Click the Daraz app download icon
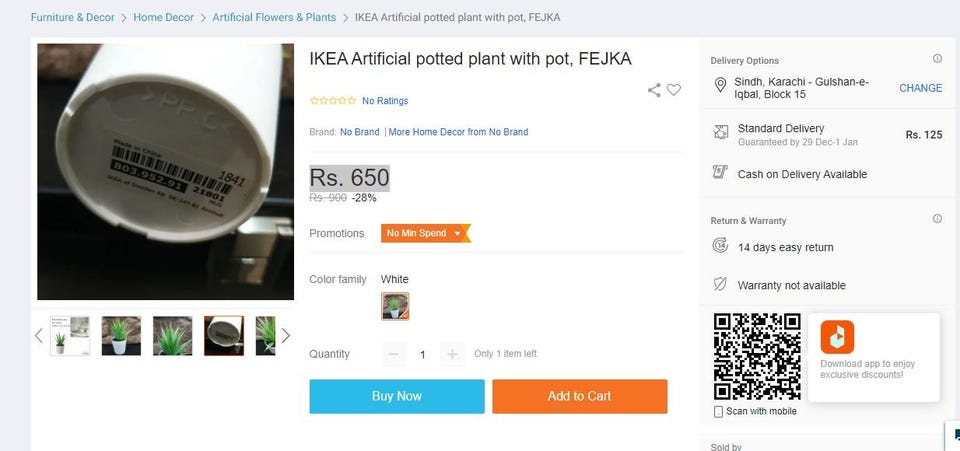960x451 pixels. (x=837, y=337)
